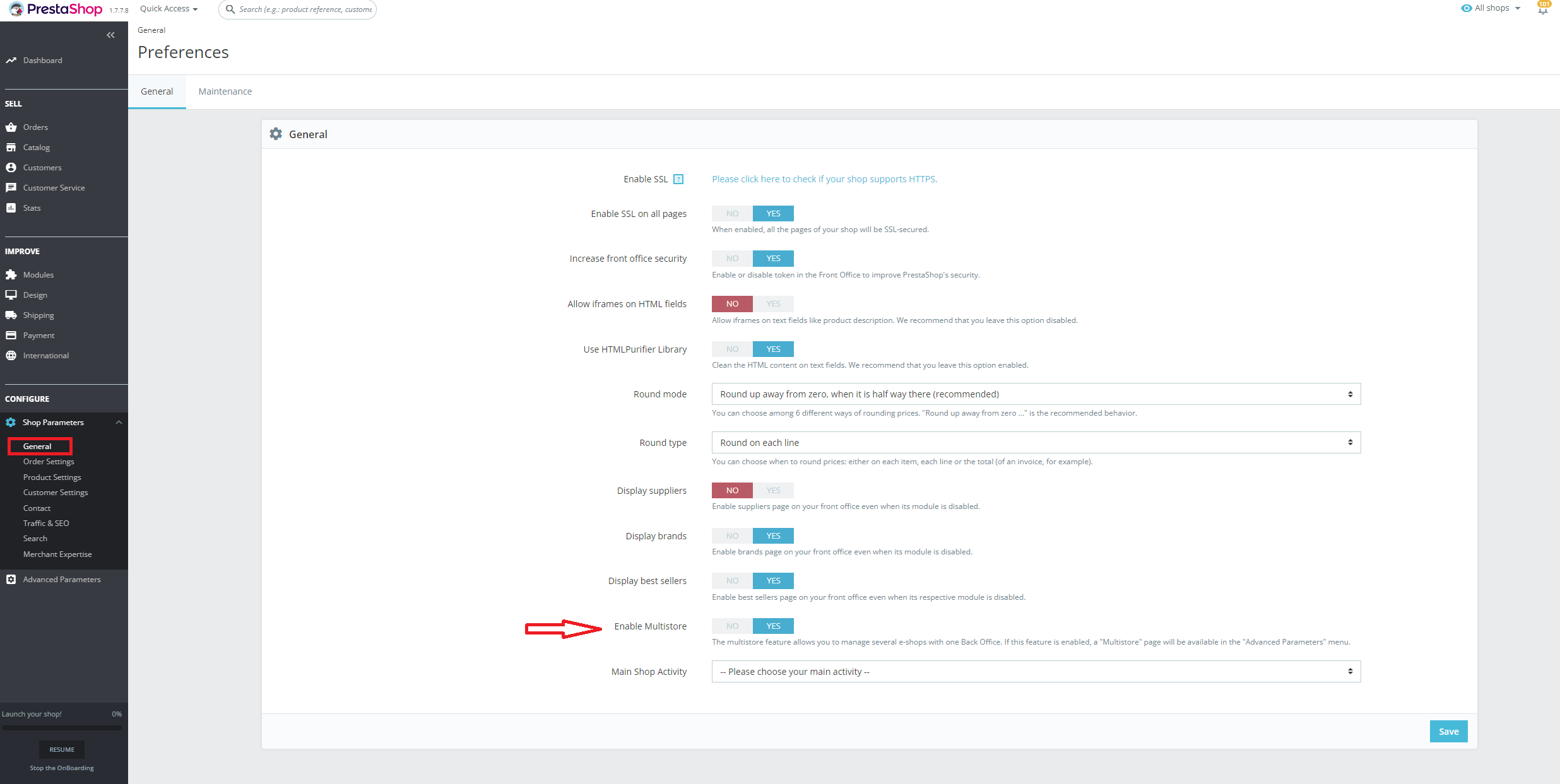1560x784 pixels.
Task: Open International globe icon
Action: 13,355
